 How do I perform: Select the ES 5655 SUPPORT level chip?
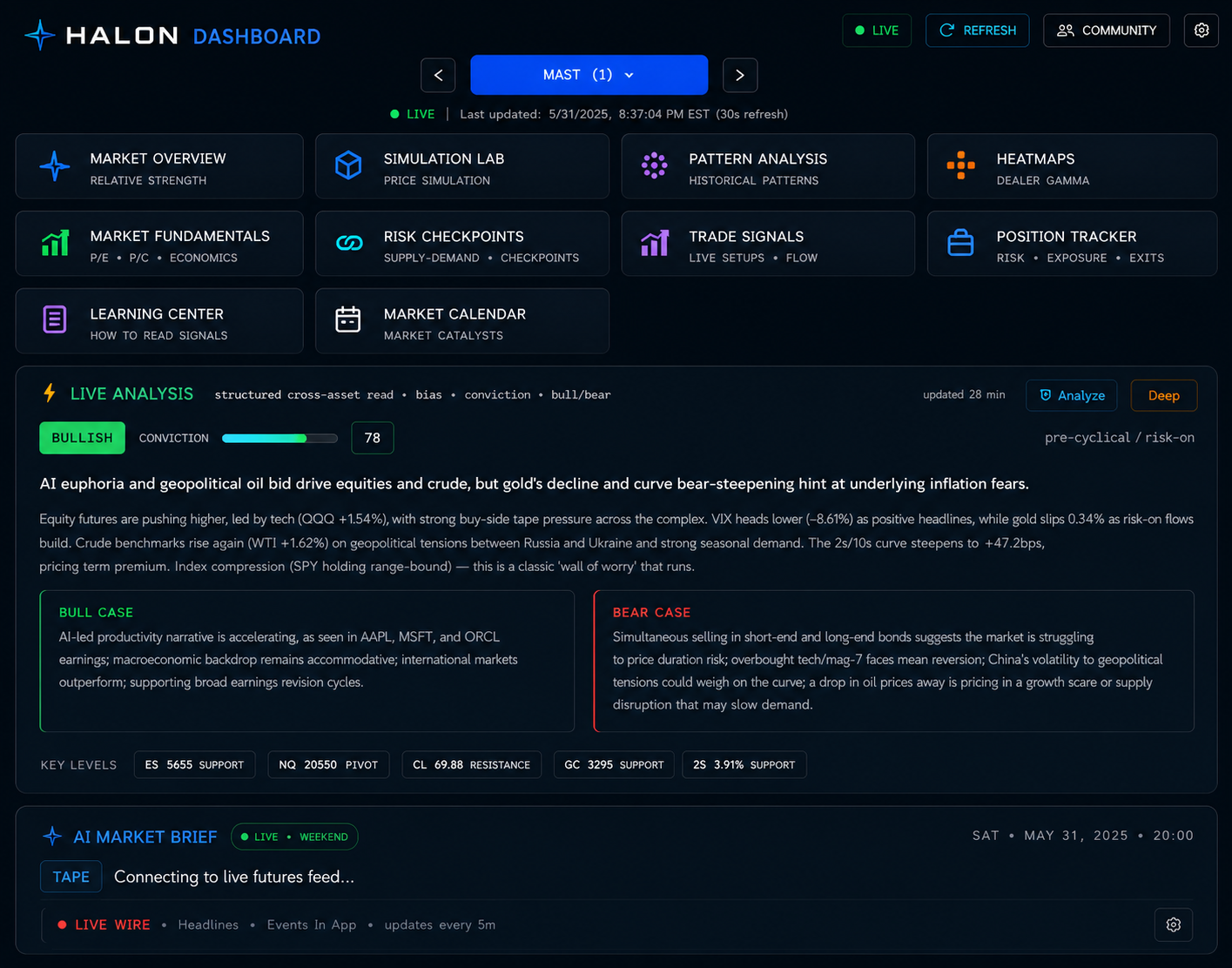click(194, 764)
